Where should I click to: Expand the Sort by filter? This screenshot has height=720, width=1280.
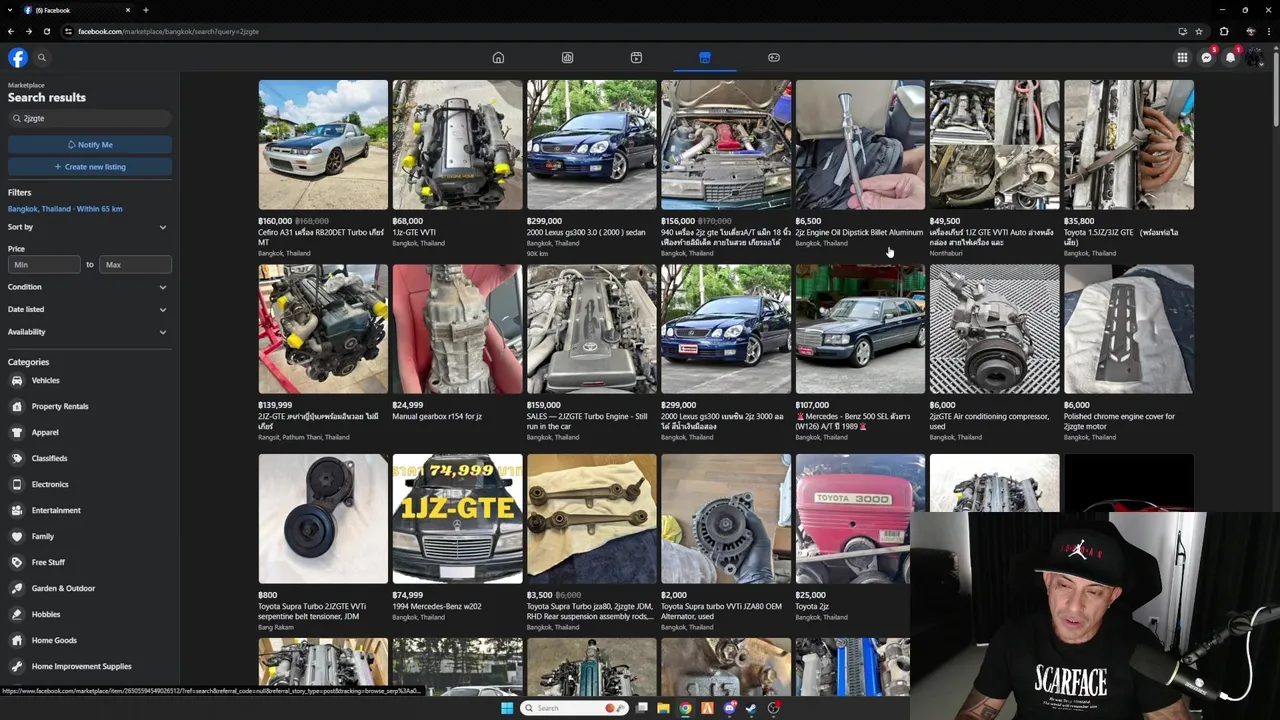[88, 227]
